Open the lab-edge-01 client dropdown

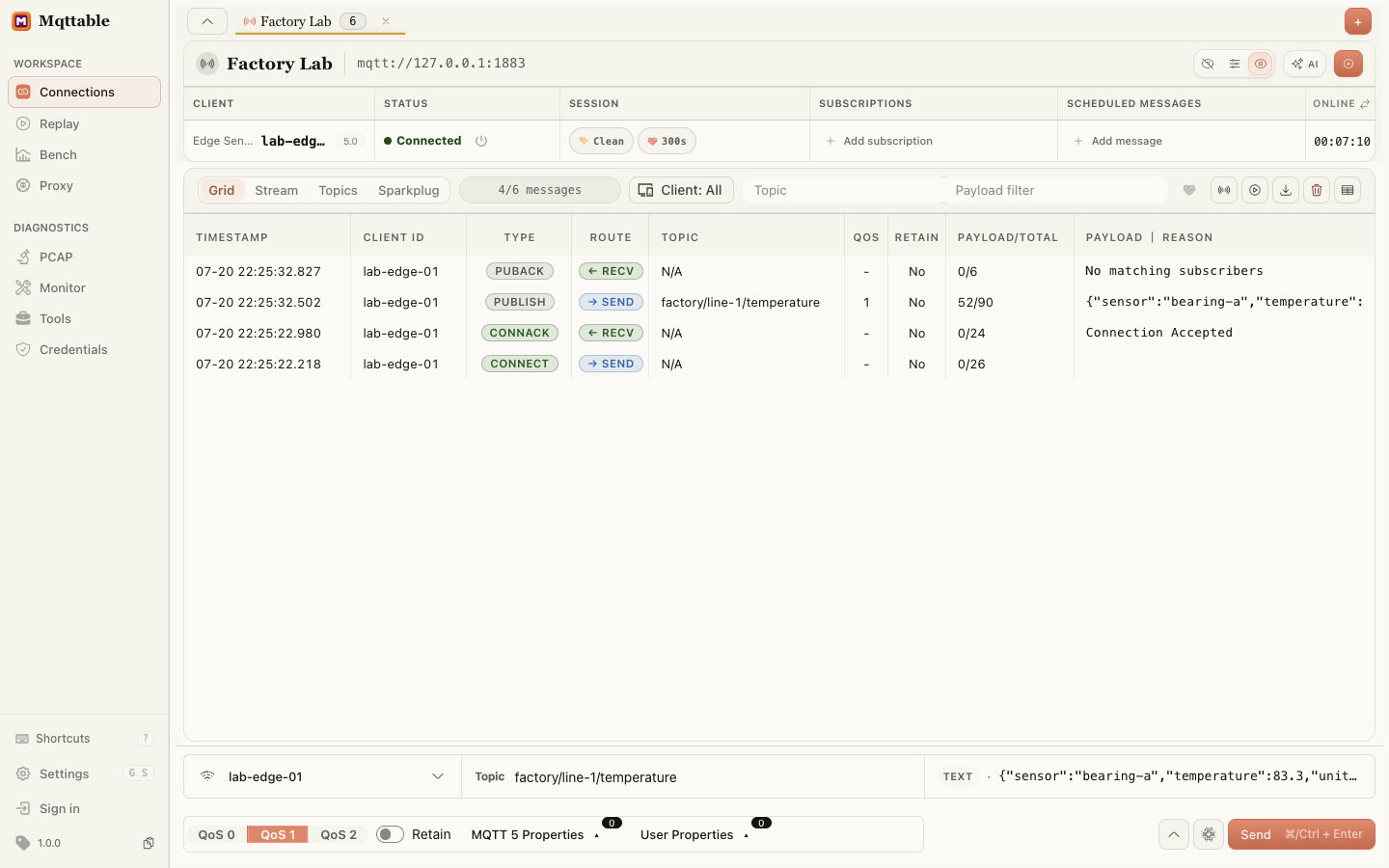click(322, 776)
